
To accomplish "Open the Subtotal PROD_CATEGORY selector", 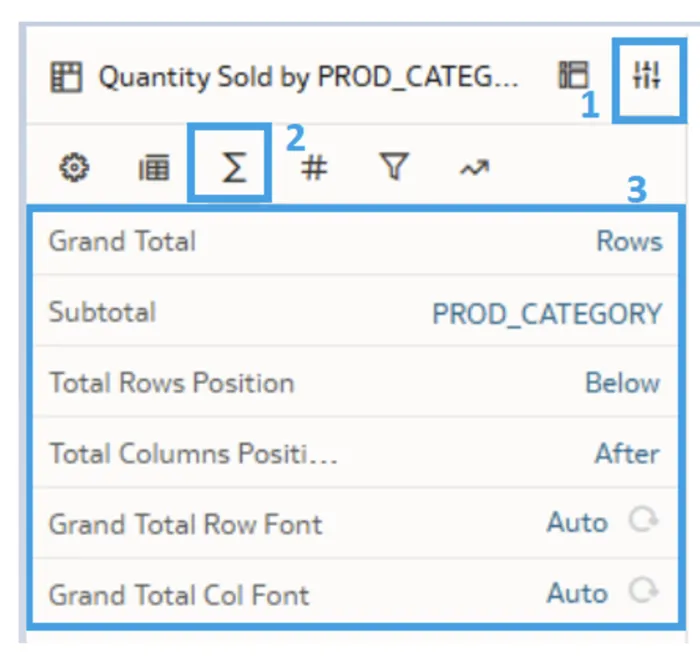I will pyautogui.click(x=546, y=313).
